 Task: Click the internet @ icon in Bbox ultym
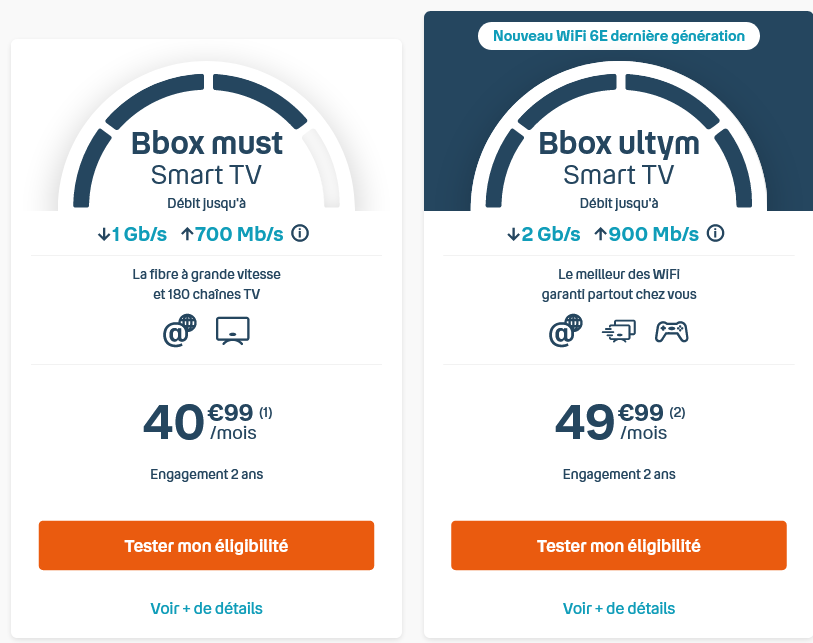pos(565,330)
